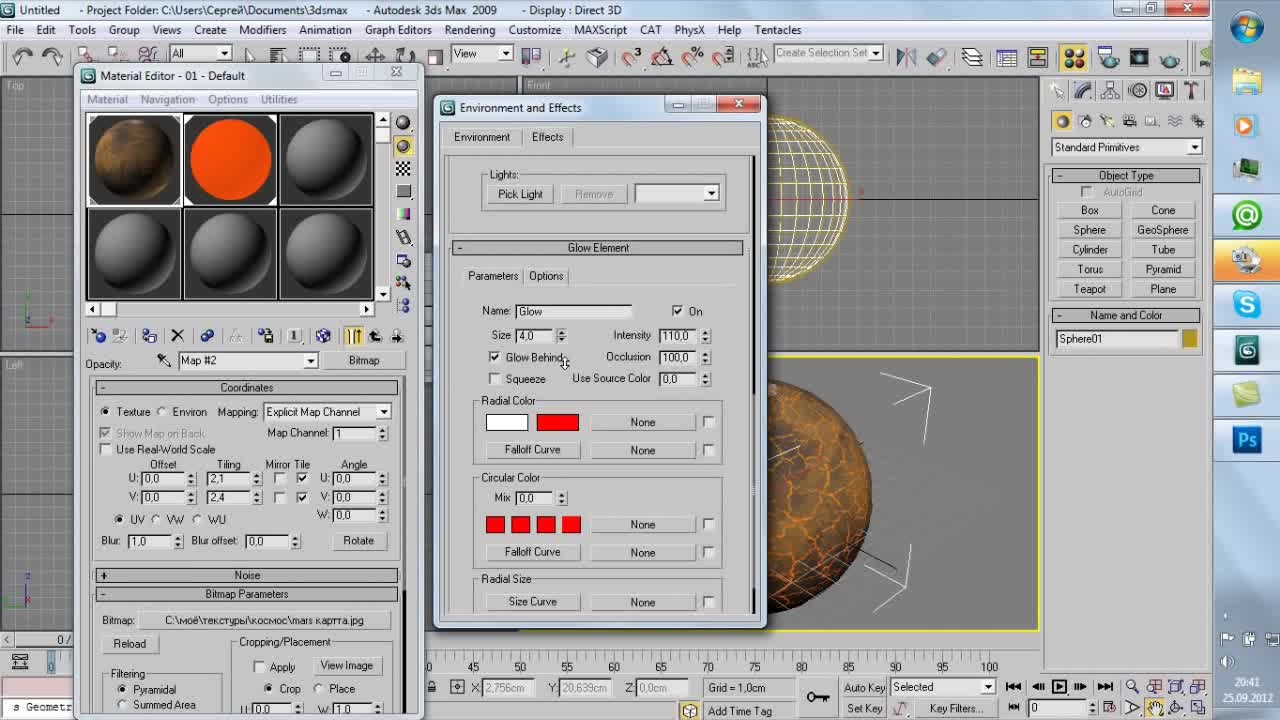Toggle Backlight icon beside sample slots
Image resolution: width=1280 pixels, height=720 pixels.
[x=403, y=146]
